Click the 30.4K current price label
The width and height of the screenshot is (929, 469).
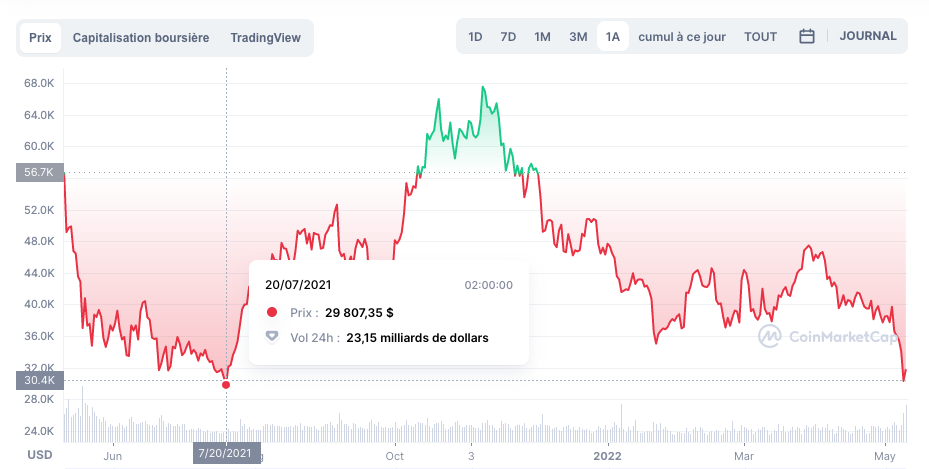pos(40,380)
